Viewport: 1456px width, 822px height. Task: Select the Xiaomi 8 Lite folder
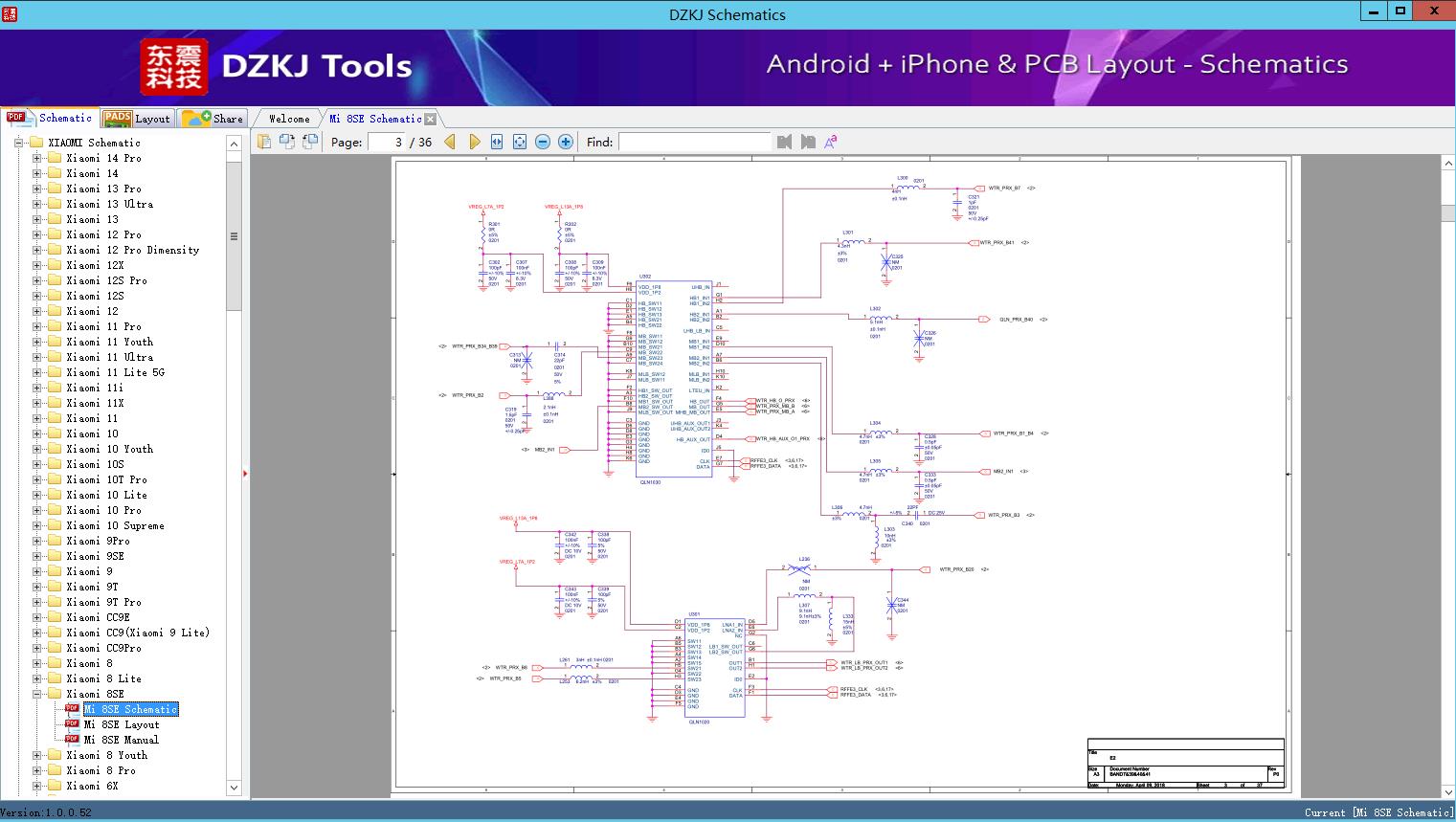(x=104, y=678)
